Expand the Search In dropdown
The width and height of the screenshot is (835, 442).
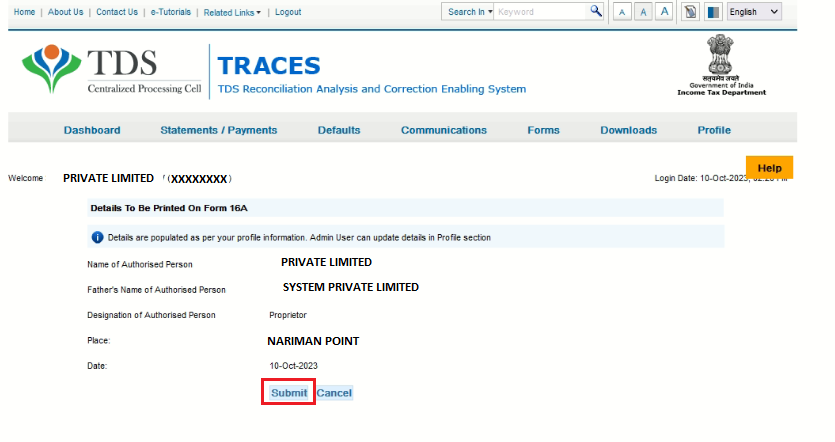point(469,12)
